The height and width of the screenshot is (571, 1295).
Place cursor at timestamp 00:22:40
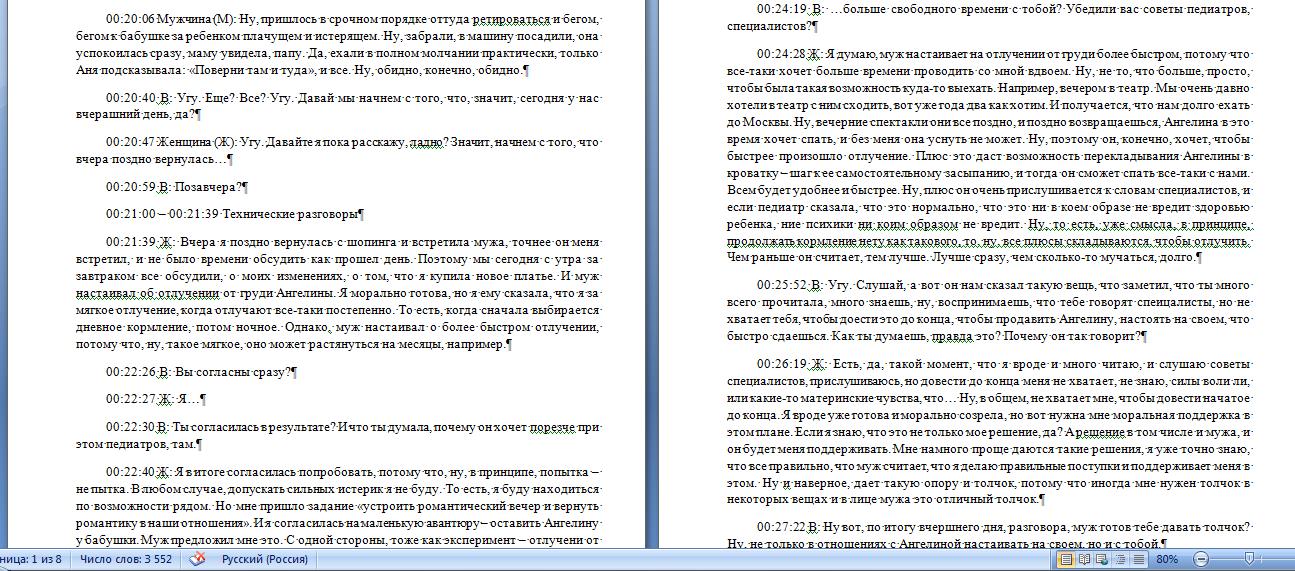point(131,472)
